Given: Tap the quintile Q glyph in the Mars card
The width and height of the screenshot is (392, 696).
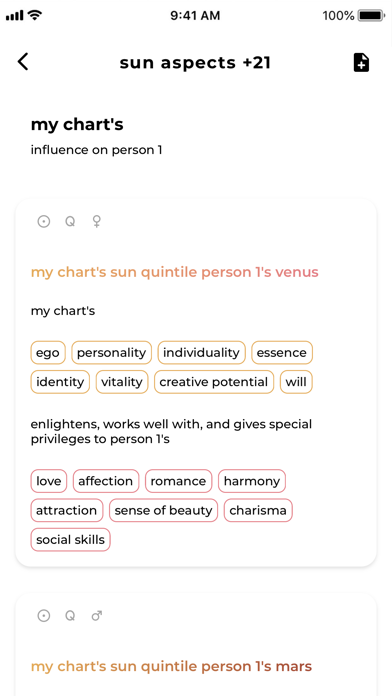Looking at the screenshot, I should coord(70,616).
